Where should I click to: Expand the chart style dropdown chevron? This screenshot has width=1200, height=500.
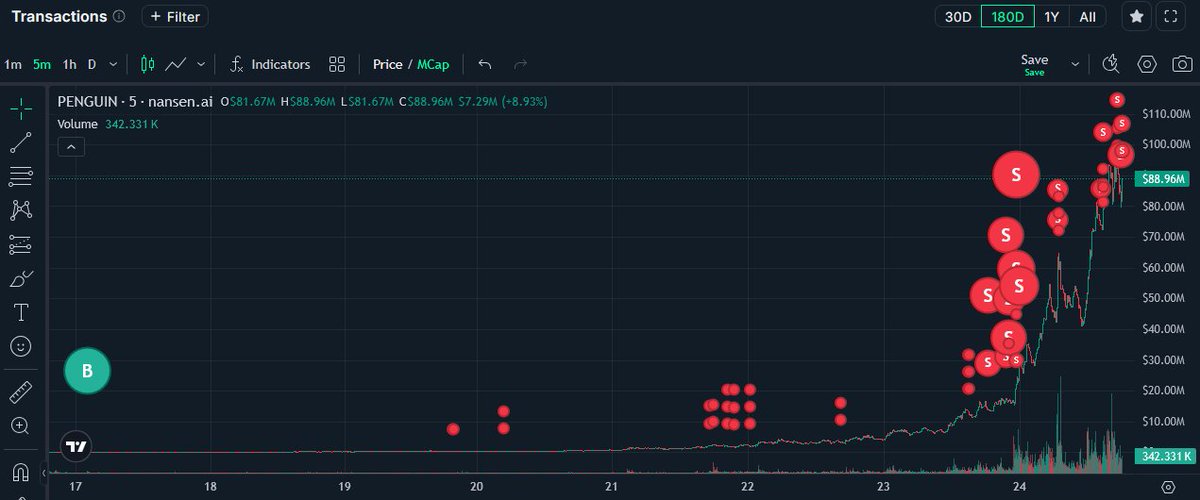click(201, 64)
